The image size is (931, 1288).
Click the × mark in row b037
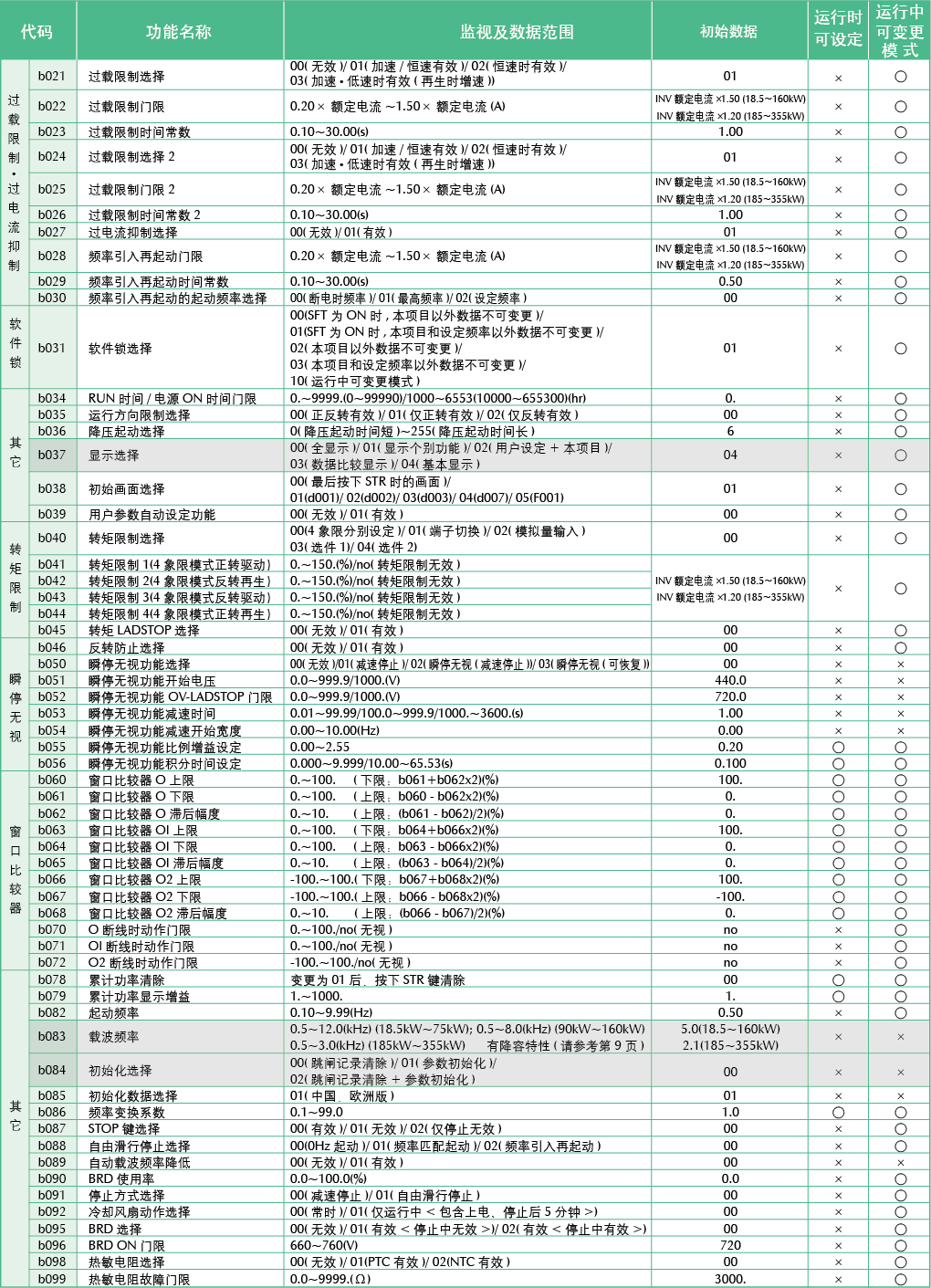[x=838, y=456]
